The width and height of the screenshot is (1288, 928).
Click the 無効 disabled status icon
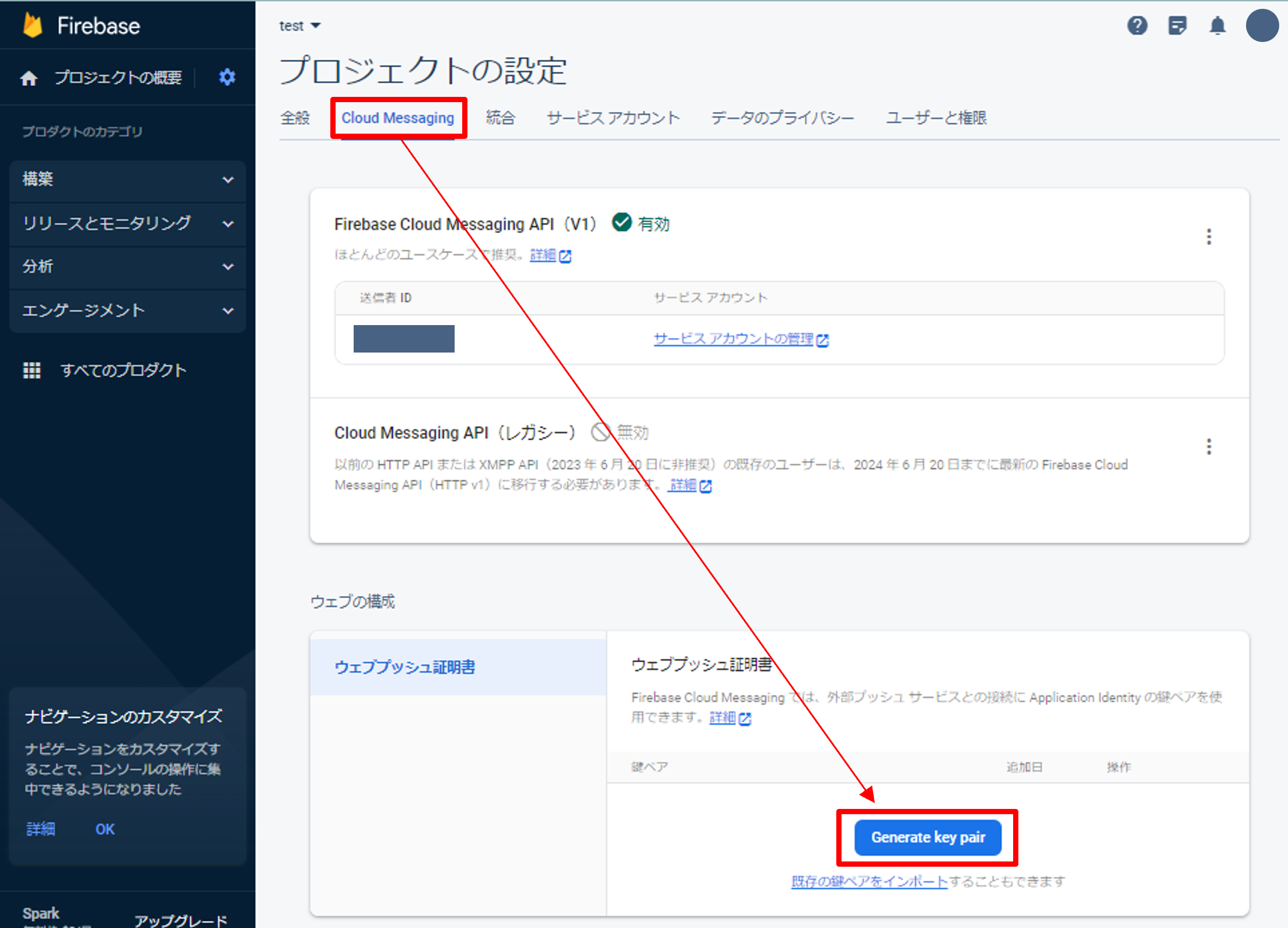(x=601, y=432)
